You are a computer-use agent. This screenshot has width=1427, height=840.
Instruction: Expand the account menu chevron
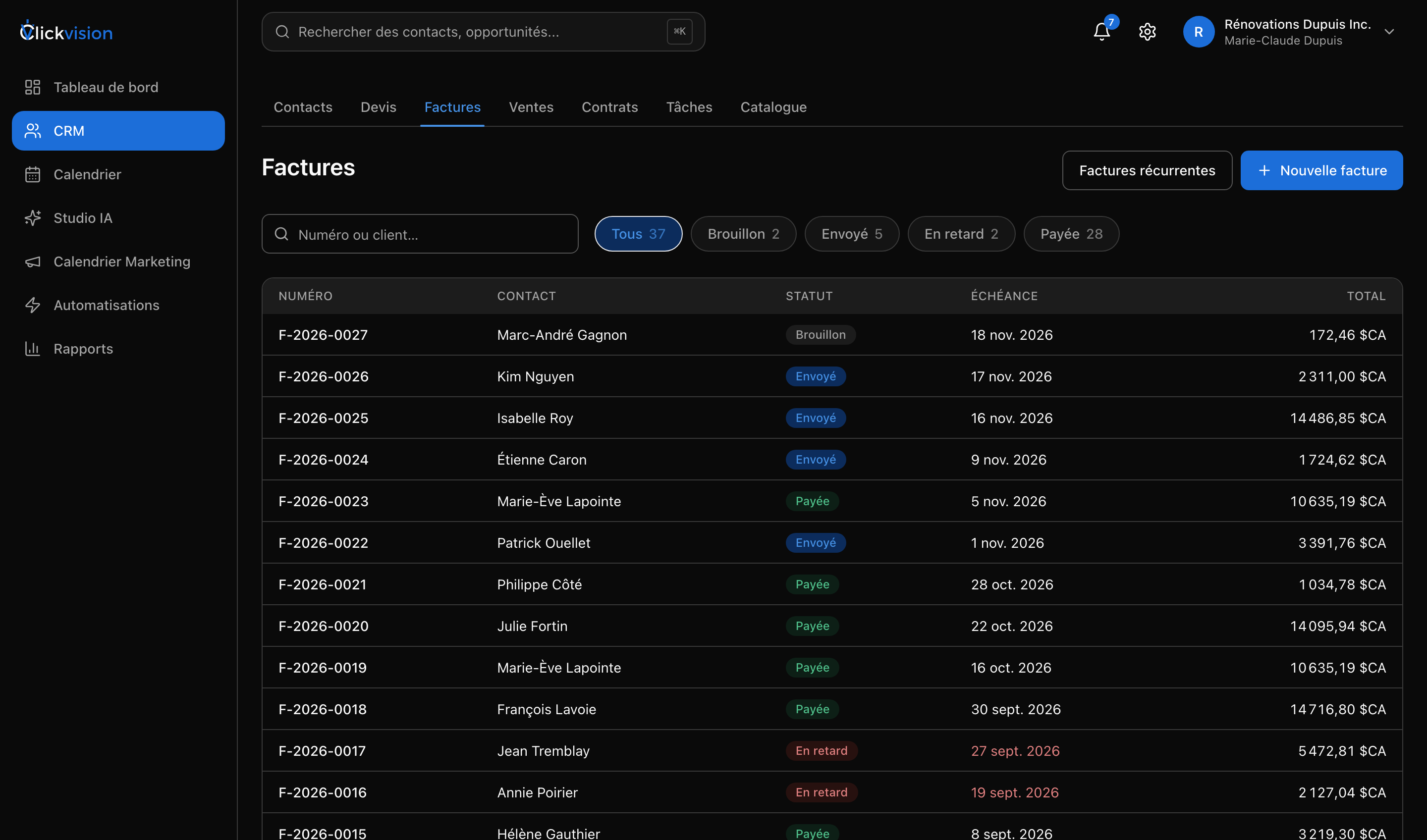tap(1389, 32)
